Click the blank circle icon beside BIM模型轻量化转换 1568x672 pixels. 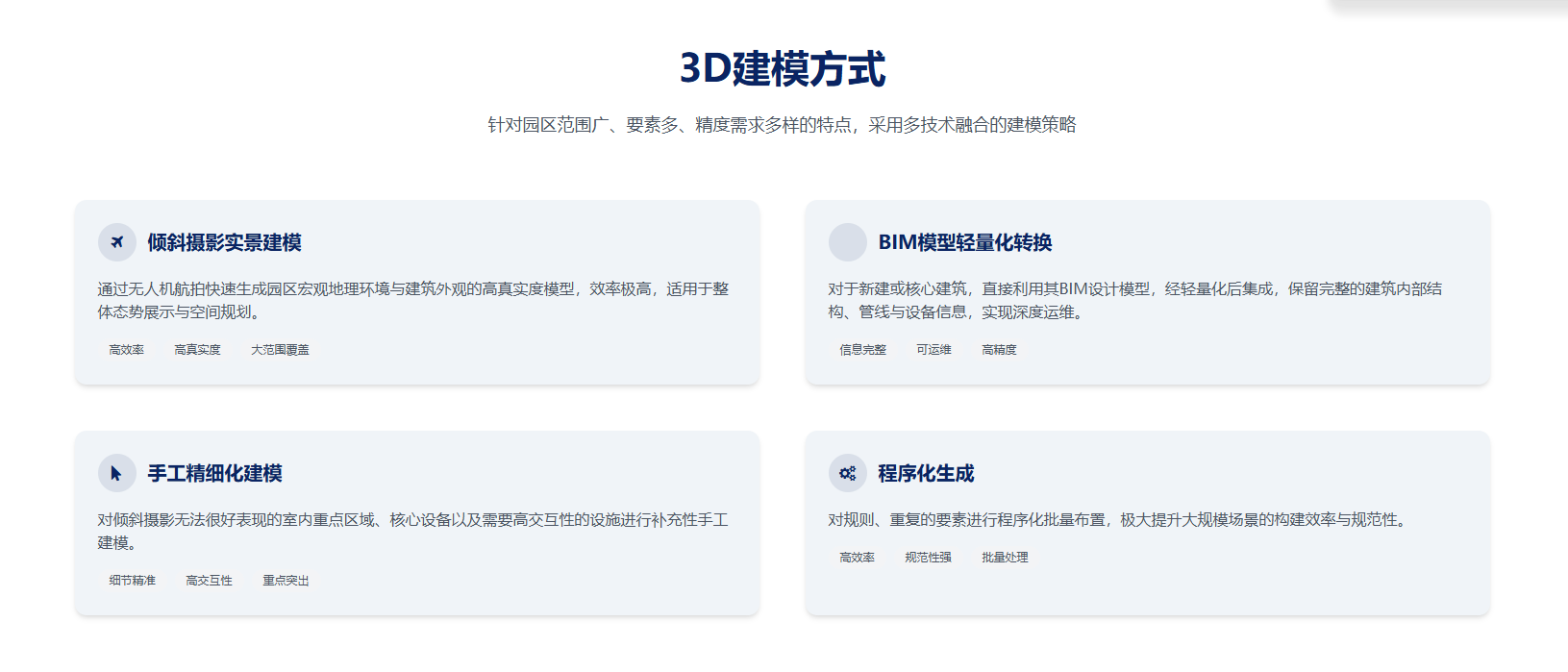848,242
